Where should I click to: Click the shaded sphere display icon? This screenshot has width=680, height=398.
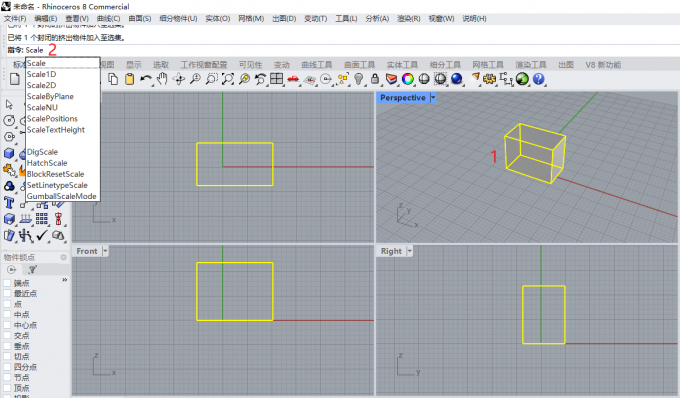[x=424, y=79]
